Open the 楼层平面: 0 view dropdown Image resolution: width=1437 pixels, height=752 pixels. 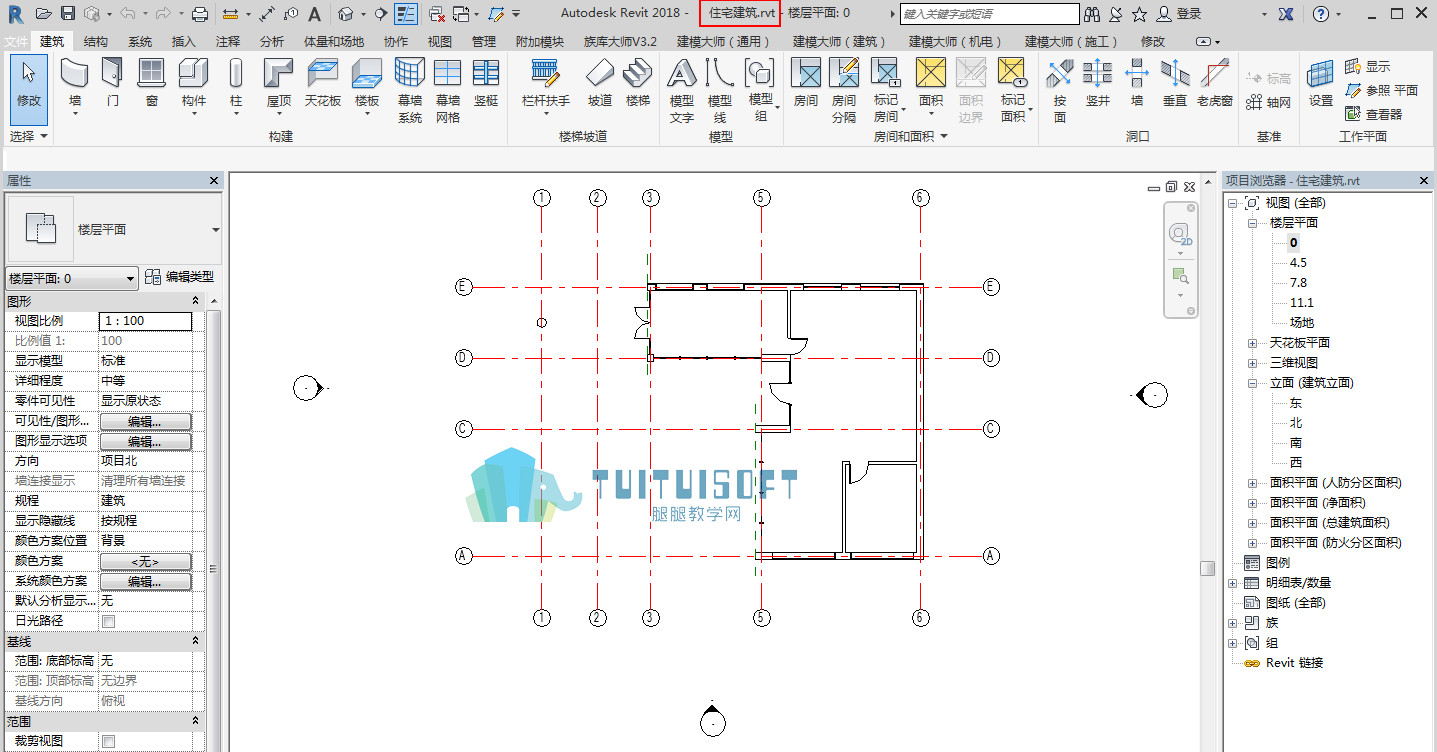point(71,278)
